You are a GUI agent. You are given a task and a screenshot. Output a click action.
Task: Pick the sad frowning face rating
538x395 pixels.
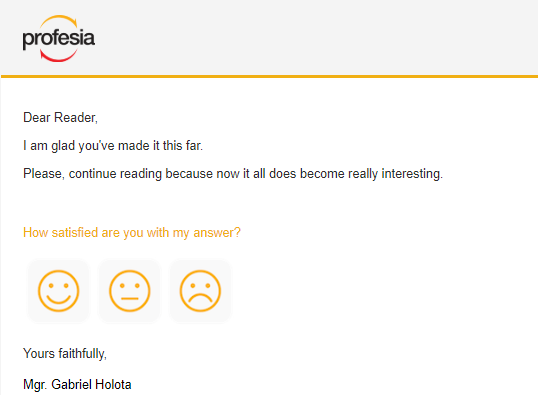(200, 291)
